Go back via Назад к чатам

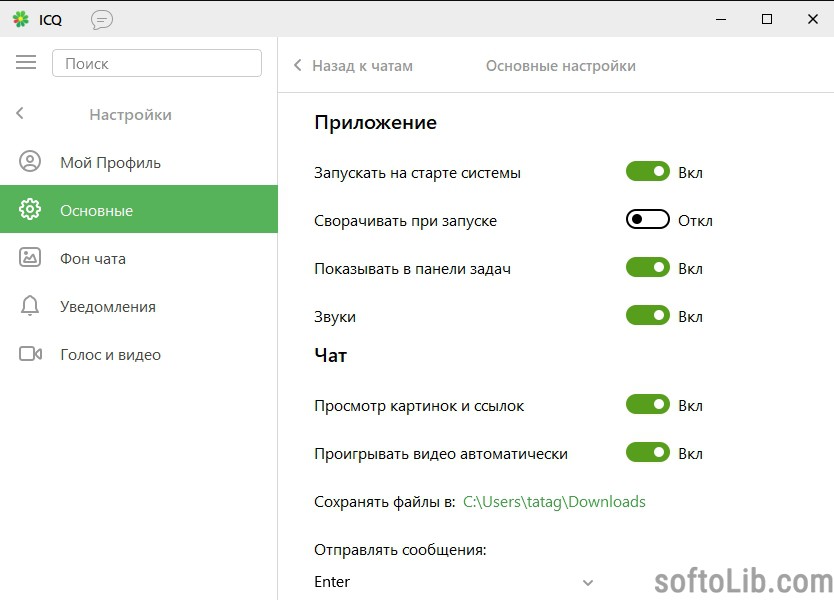(x=362, y=65)
